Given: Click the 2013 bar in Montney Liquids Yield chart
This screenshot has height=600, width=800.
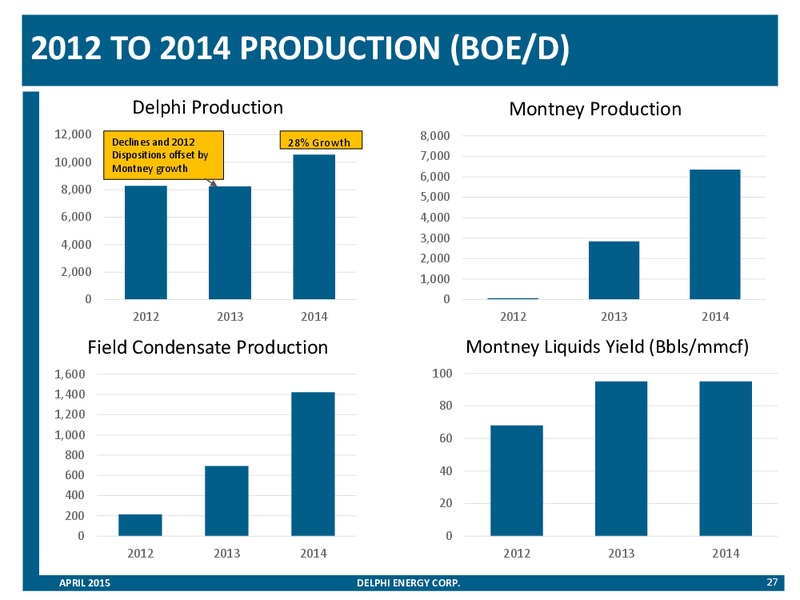Looking at the screenshot, I should coord(621,459).
